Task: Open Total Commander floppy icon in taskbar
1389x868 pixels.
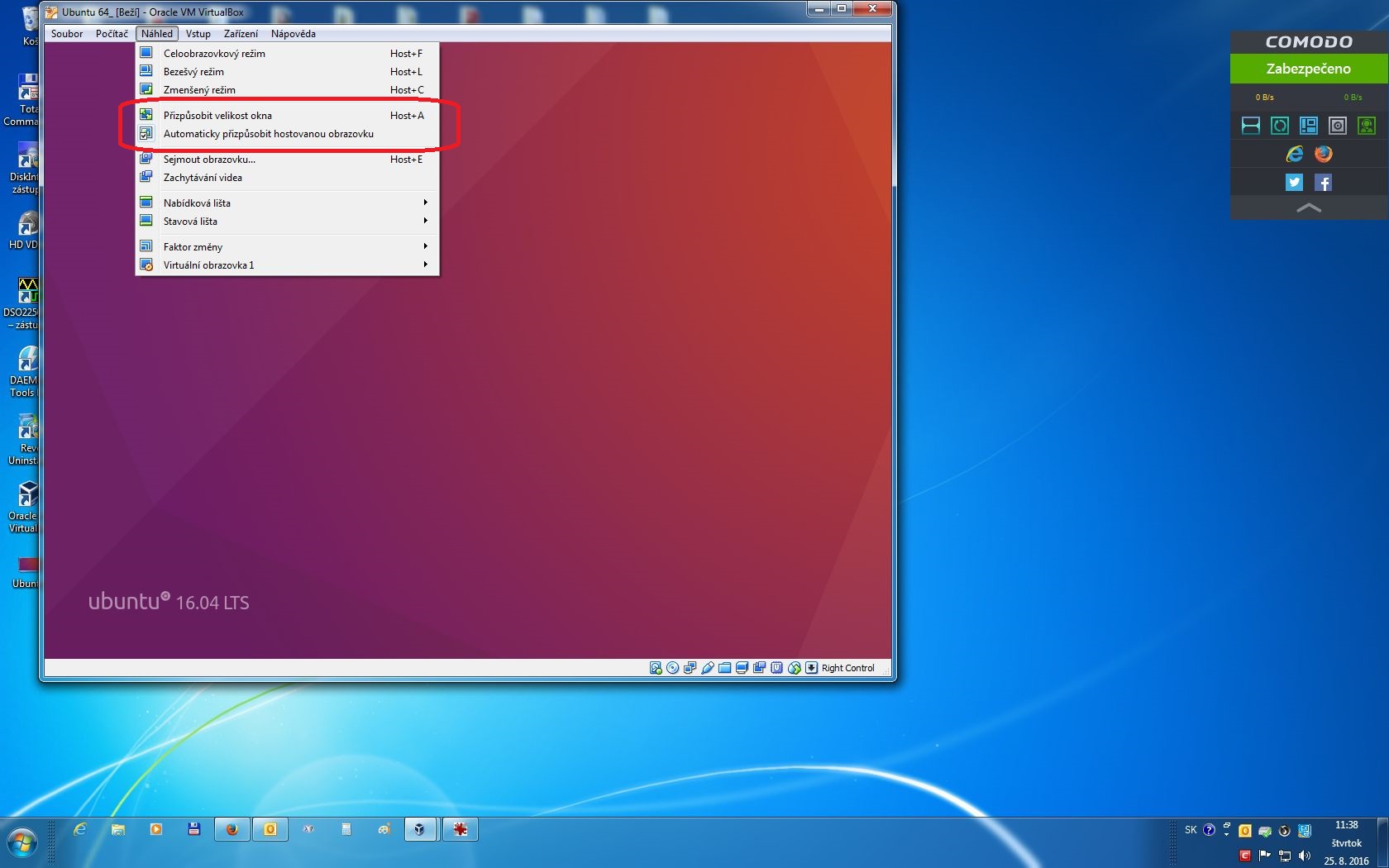Action: 194,829
